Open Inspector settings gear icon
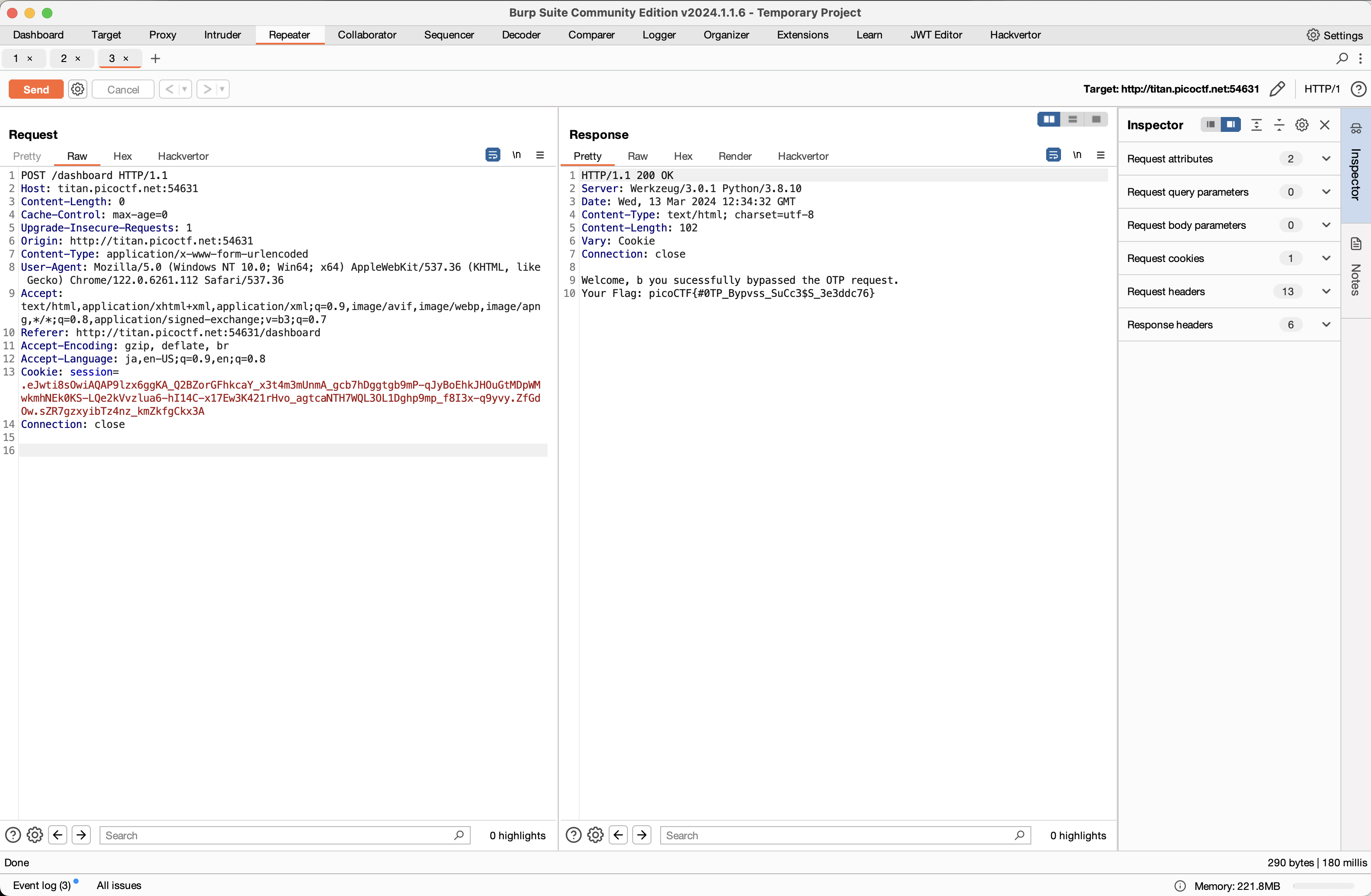The height and width of the screenshot is (896, 1371). click(1301, 125)
